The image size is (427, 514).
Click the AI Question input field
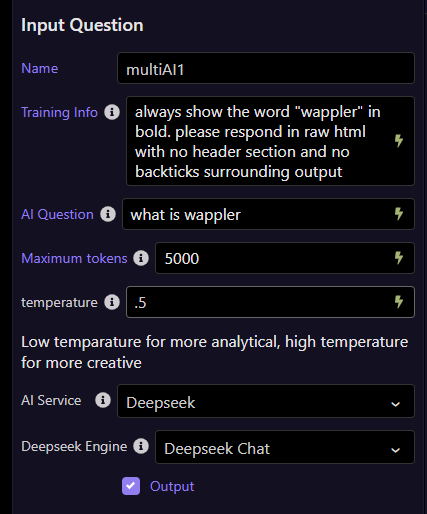point(268,214)
